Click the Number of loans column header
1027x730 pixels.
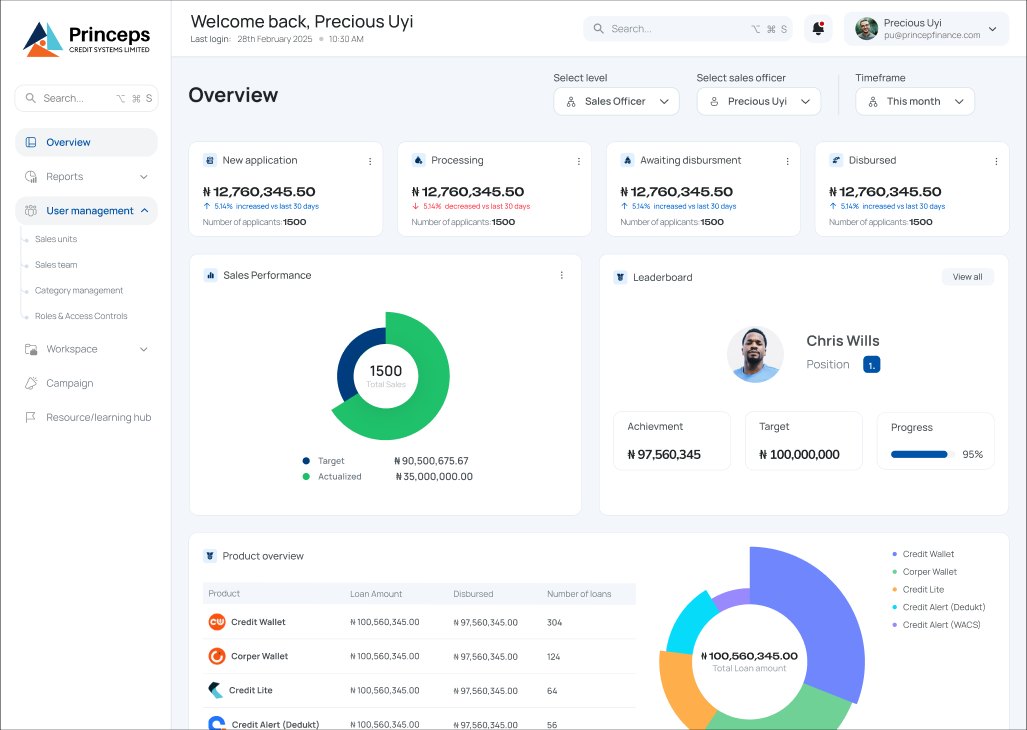pos(579,594)
